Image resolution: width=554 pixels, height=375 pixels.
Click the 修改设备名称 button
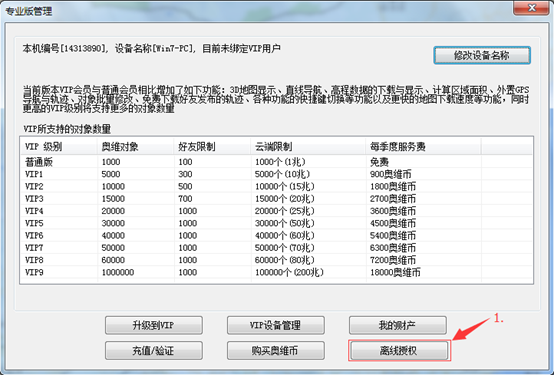click(x=482, y=55)
